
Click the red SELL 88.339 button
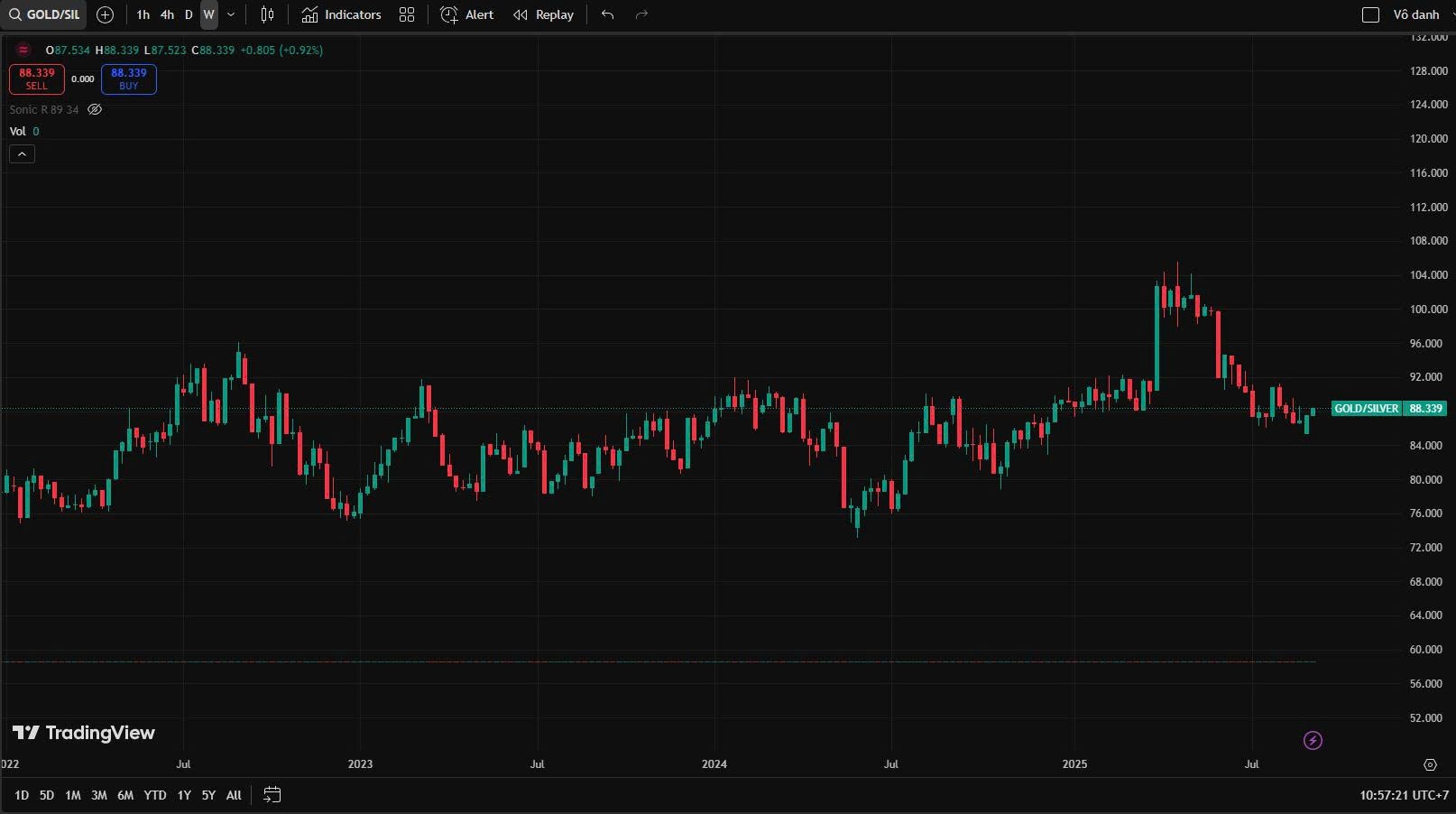pyautogui.click(x=37, y=79)
